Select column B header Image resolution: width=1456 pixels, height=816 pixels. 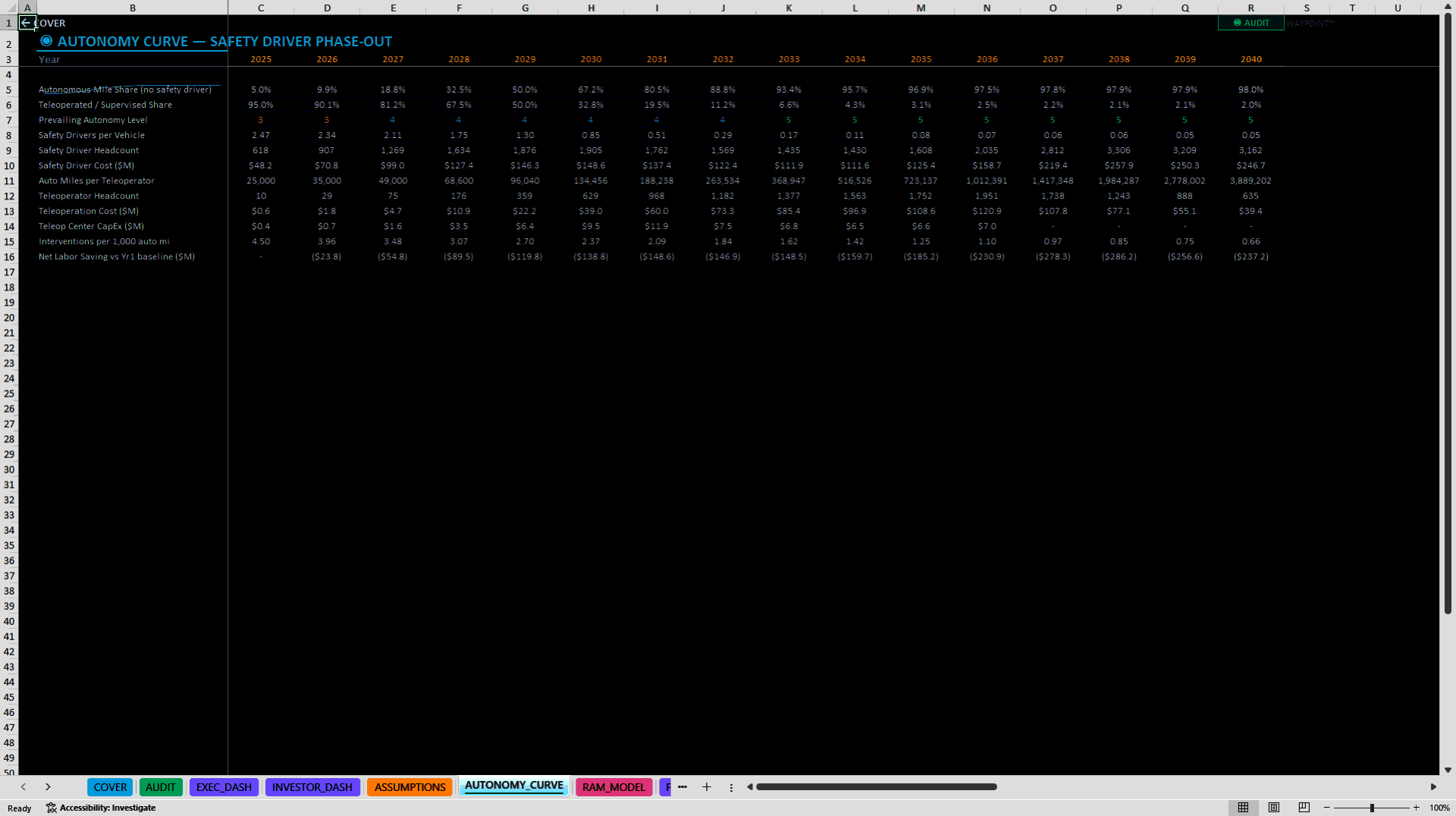[x=133, y=8]
